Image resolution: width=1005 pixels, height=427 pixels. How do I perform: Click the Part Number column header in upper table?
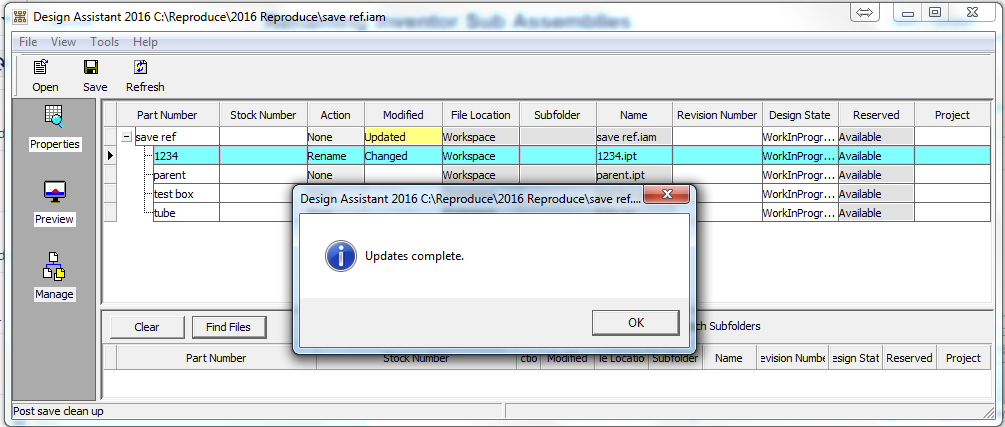pos(167,115)
